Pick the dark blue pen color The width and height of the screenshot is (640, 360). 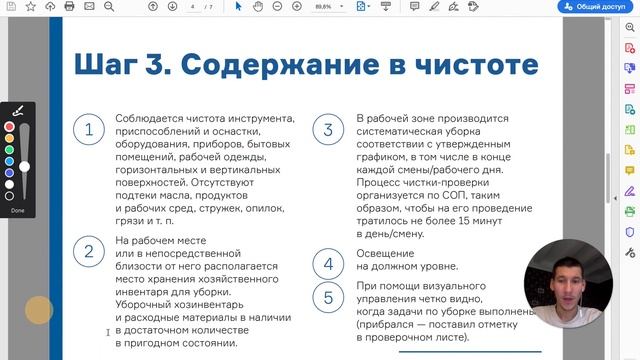9,173
